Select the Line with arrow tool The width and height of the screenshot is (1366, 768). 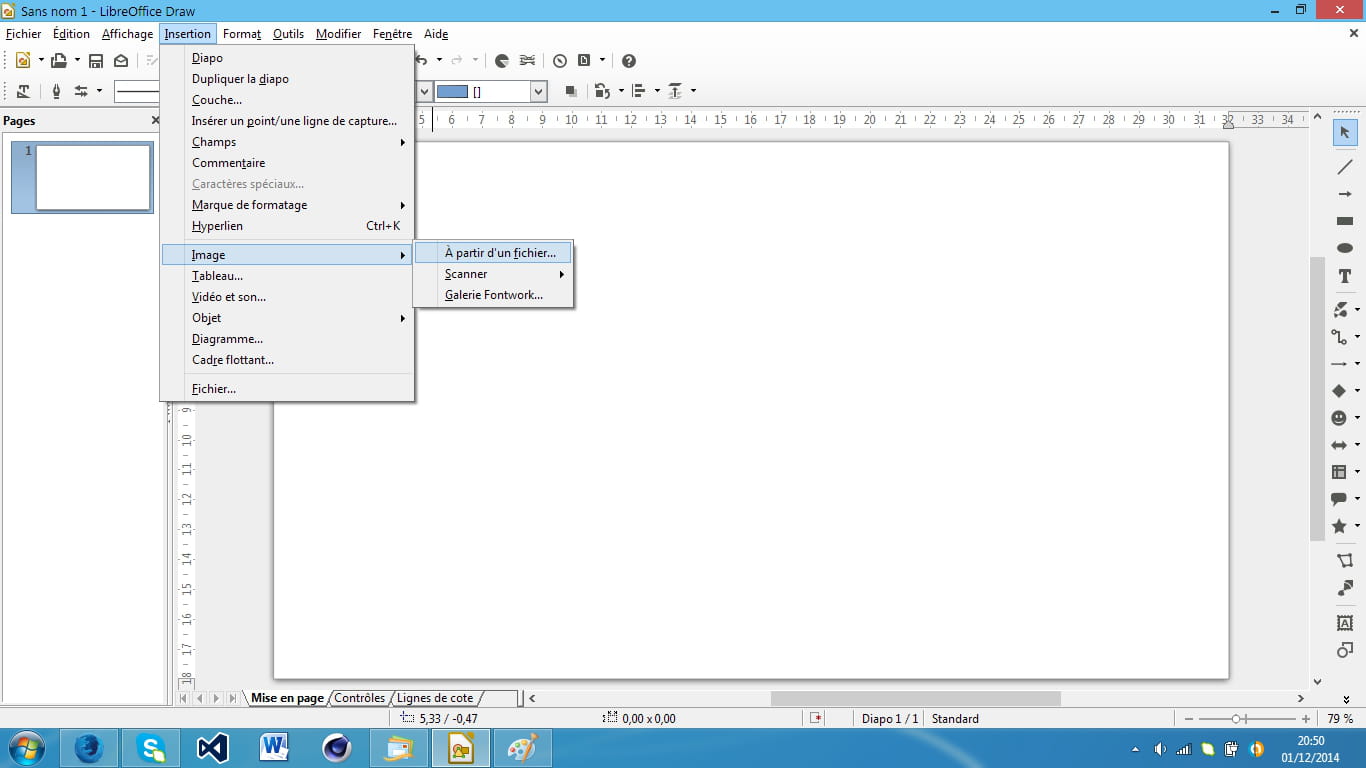[x=1345, y=194]
